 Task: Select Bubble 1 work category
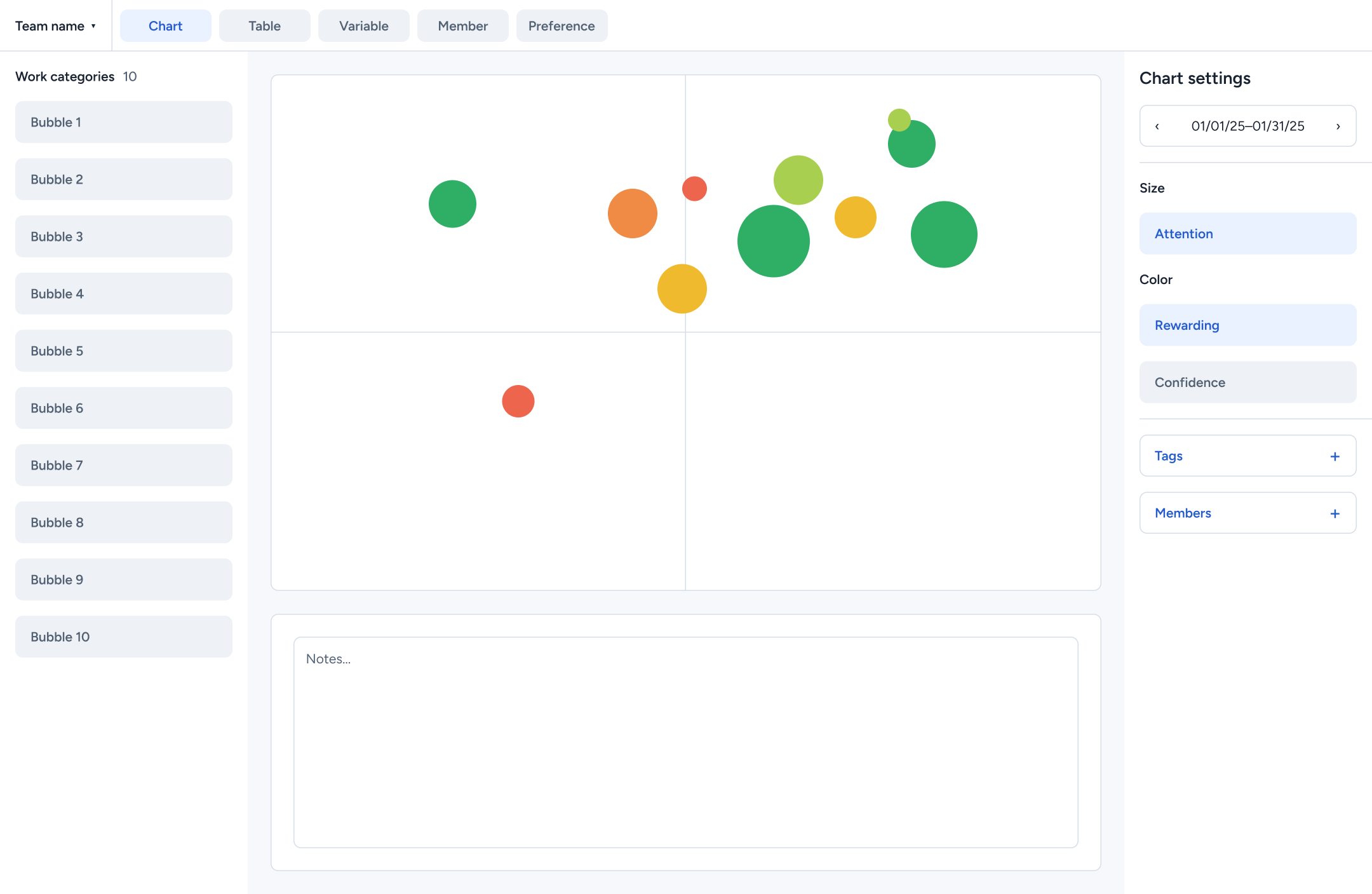click(x=124, y=122)
